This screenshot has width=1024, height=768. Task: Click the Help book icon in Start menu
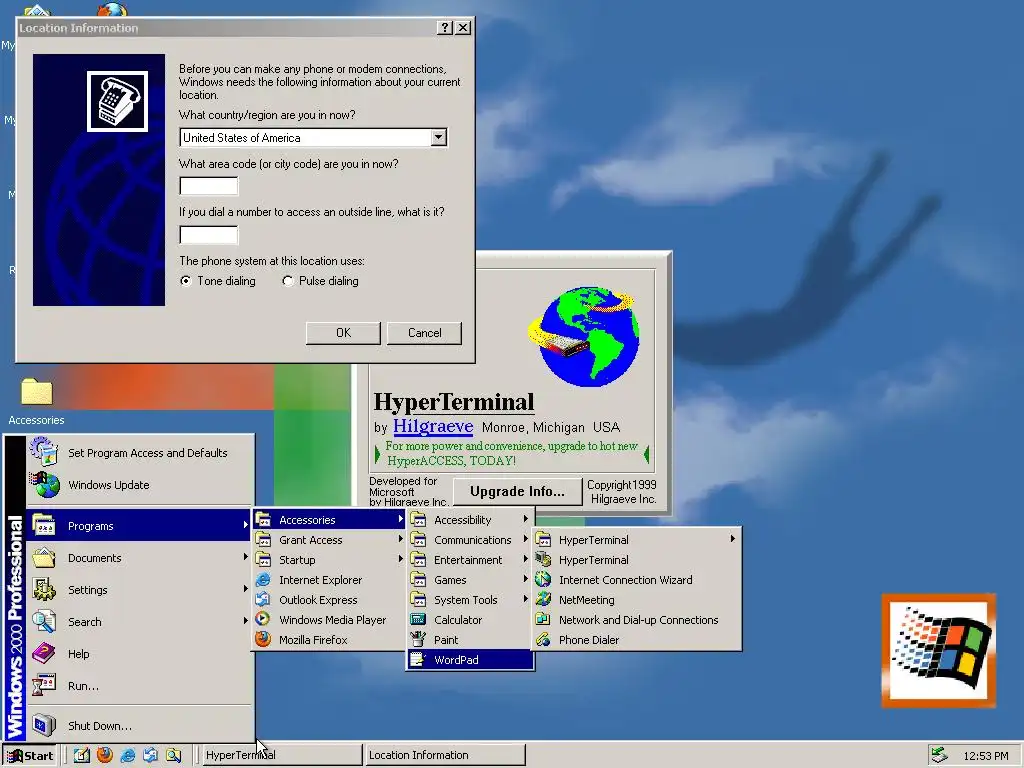click(44, 653)
